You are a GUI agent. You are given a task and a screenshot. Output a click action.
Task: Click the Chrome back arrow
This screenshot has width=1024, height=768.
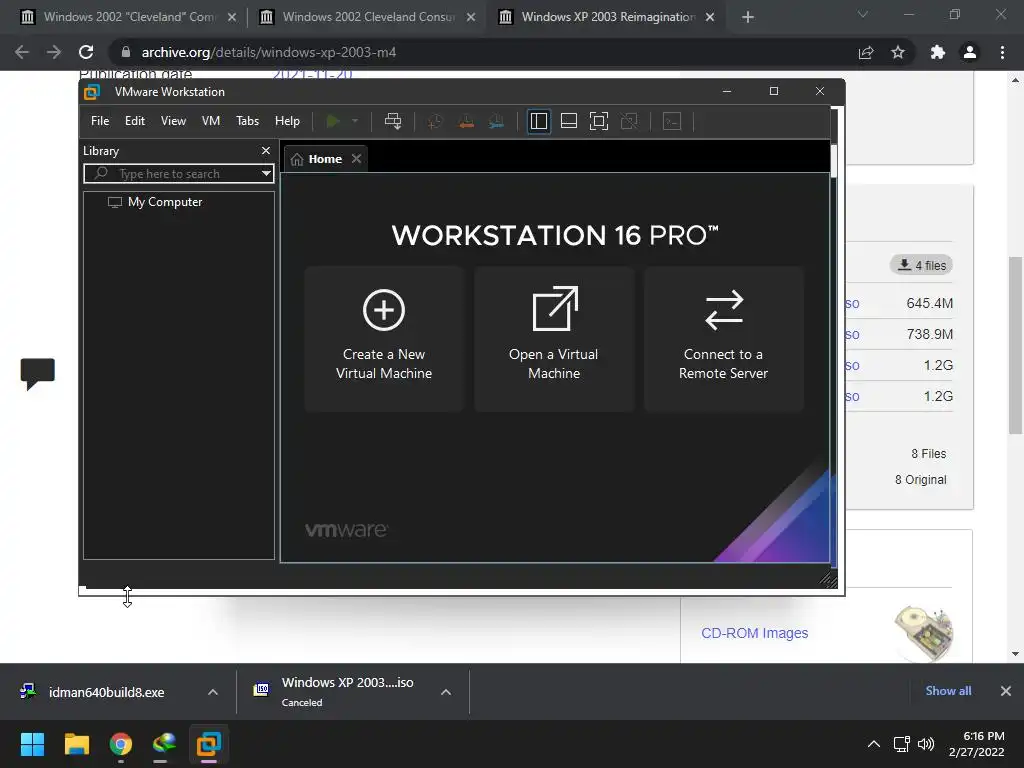[22, 52]
